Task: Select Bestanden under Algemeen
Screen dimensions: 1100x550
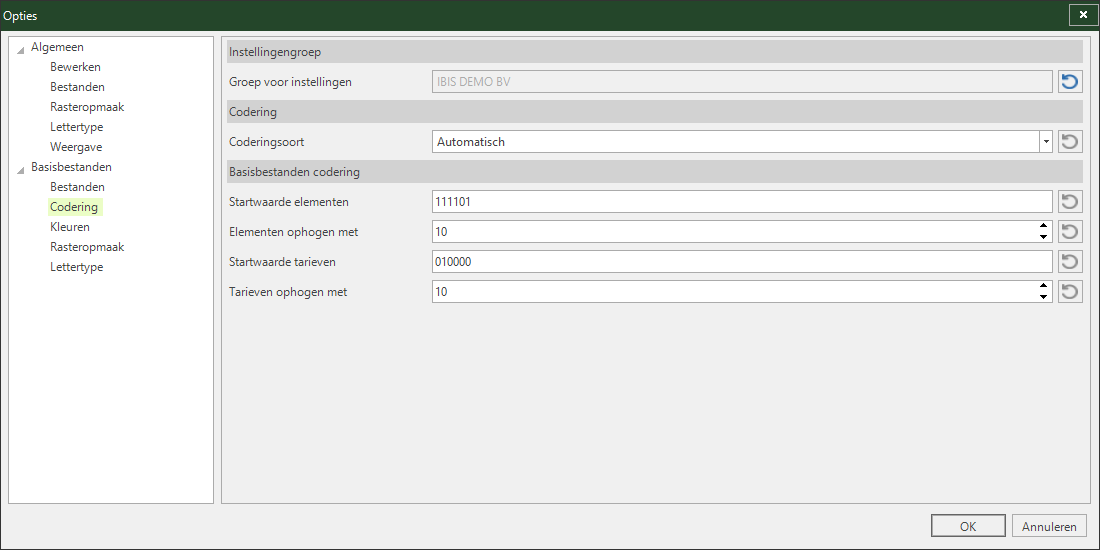Action: pyautogui.click(x=77, y=87)
